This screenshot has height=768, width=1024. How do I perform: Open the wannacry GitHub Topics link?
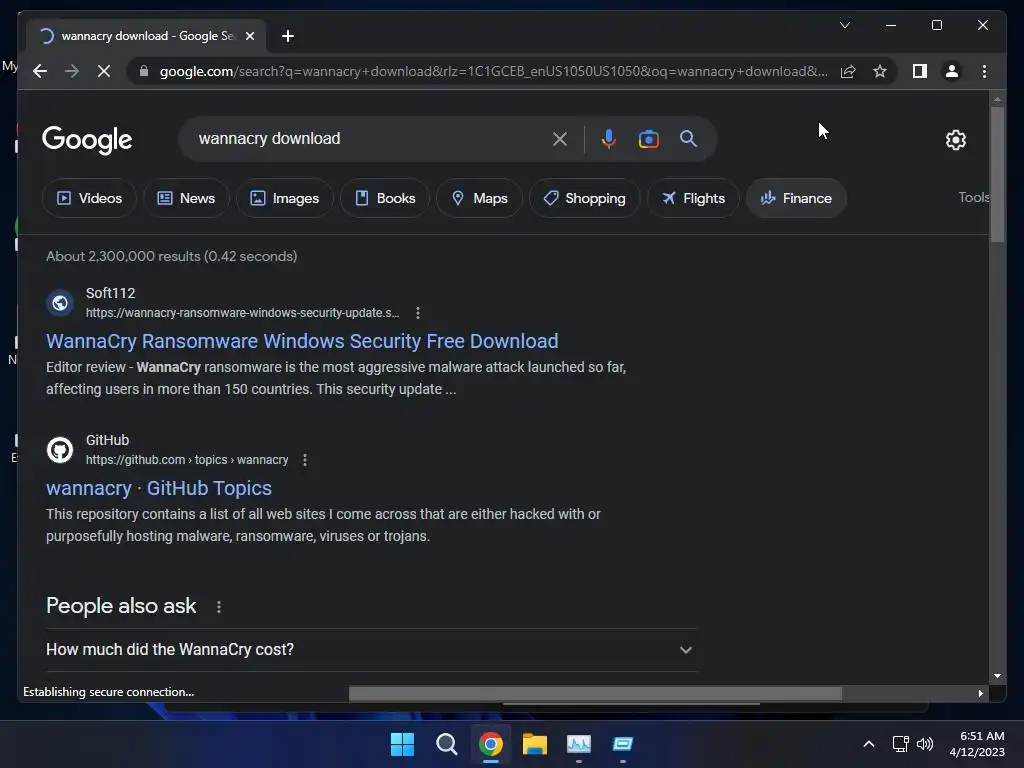pyautogui.click(x=159, y=488)
